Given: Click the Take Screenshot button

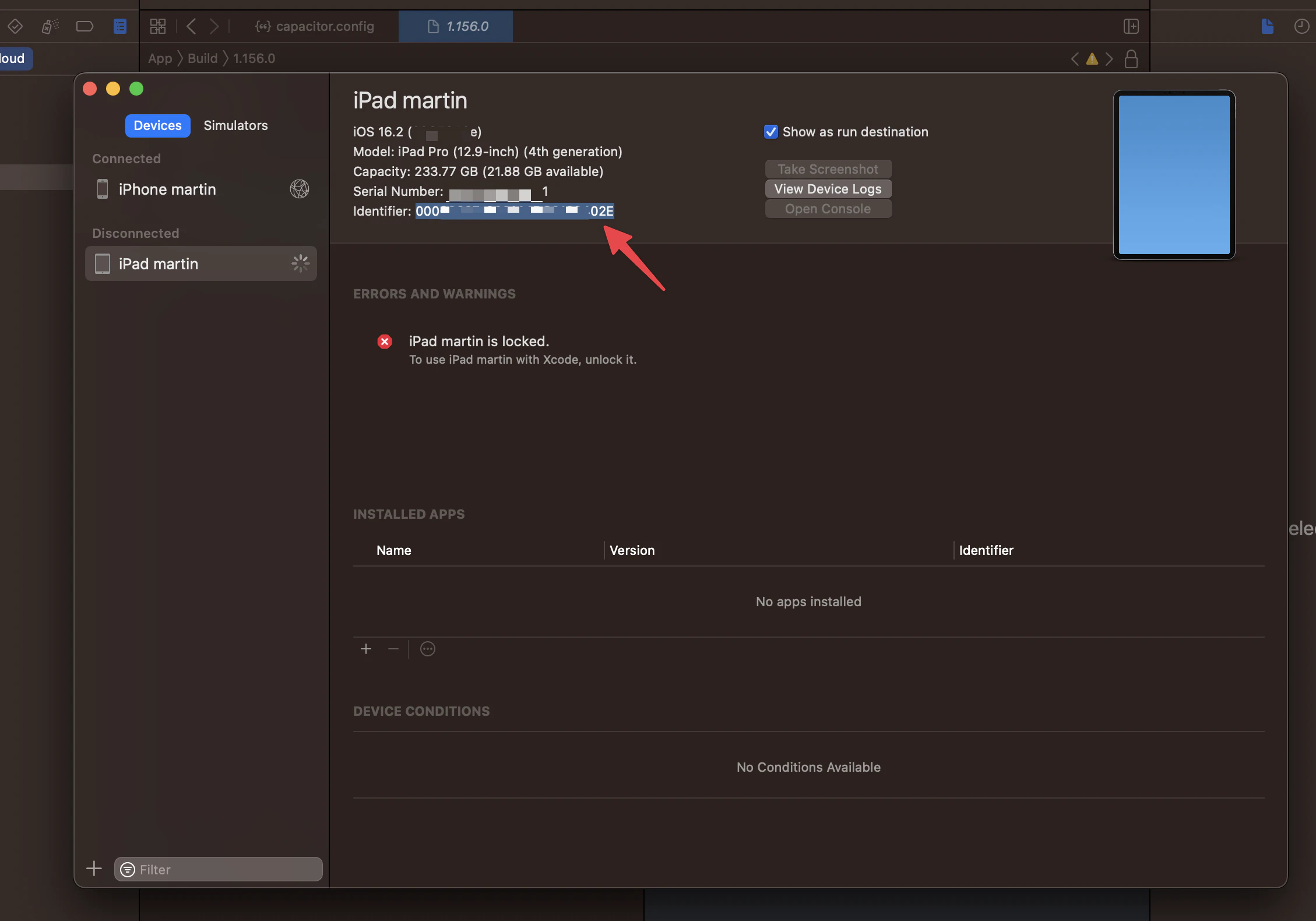Looking at the screenshot, I should pos(828,168).
